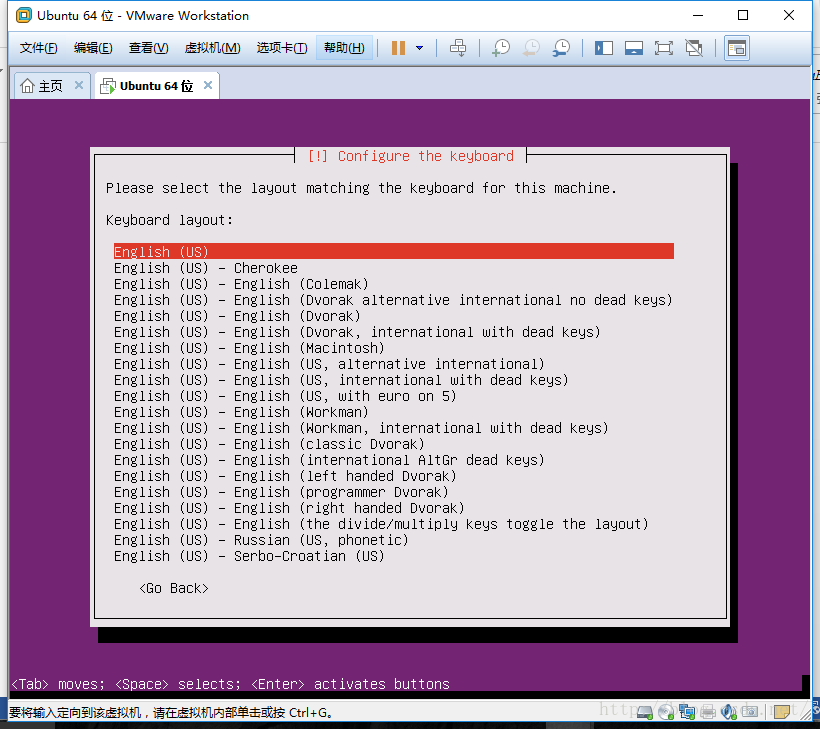Click the Unity mode toolbar icon
This screenshot has width=820, height=729.
coord(694,48)
